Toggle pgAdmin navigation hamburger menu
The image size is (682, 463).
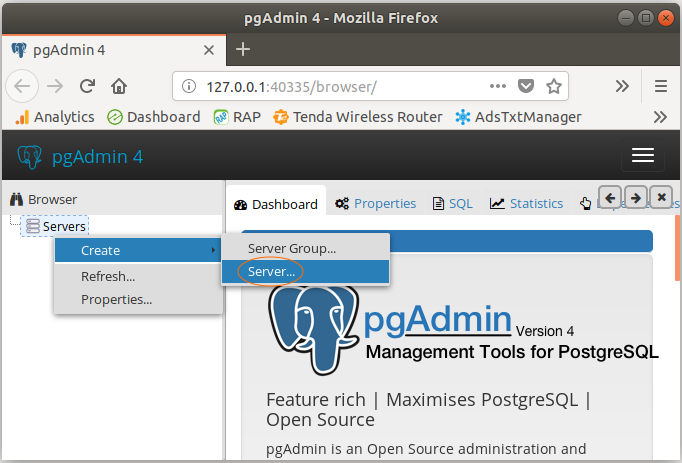pyautogui.click(x=643, y=155)
